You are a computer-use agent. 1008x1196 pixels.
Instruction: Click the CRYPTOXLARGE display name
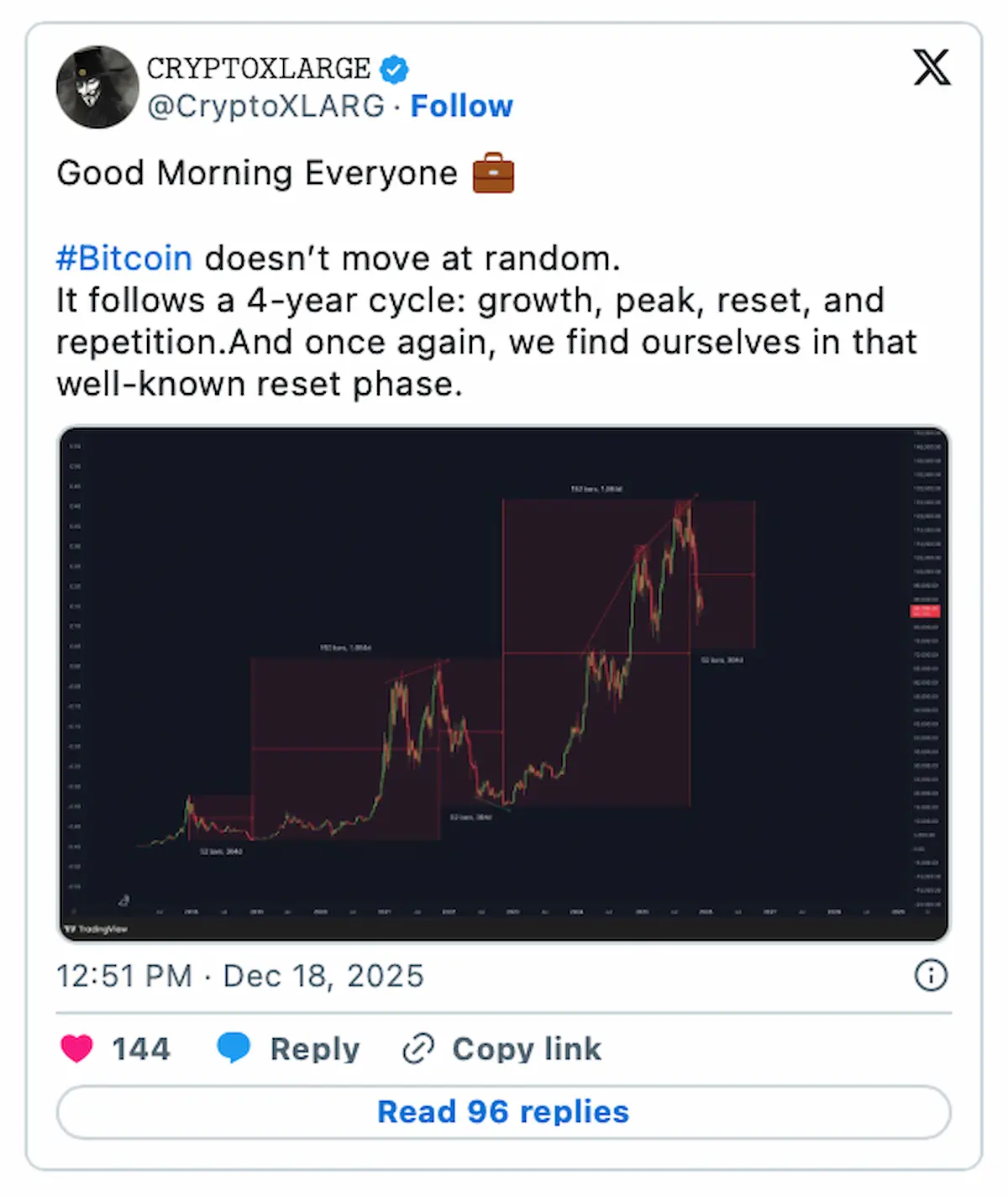[259, 69]
